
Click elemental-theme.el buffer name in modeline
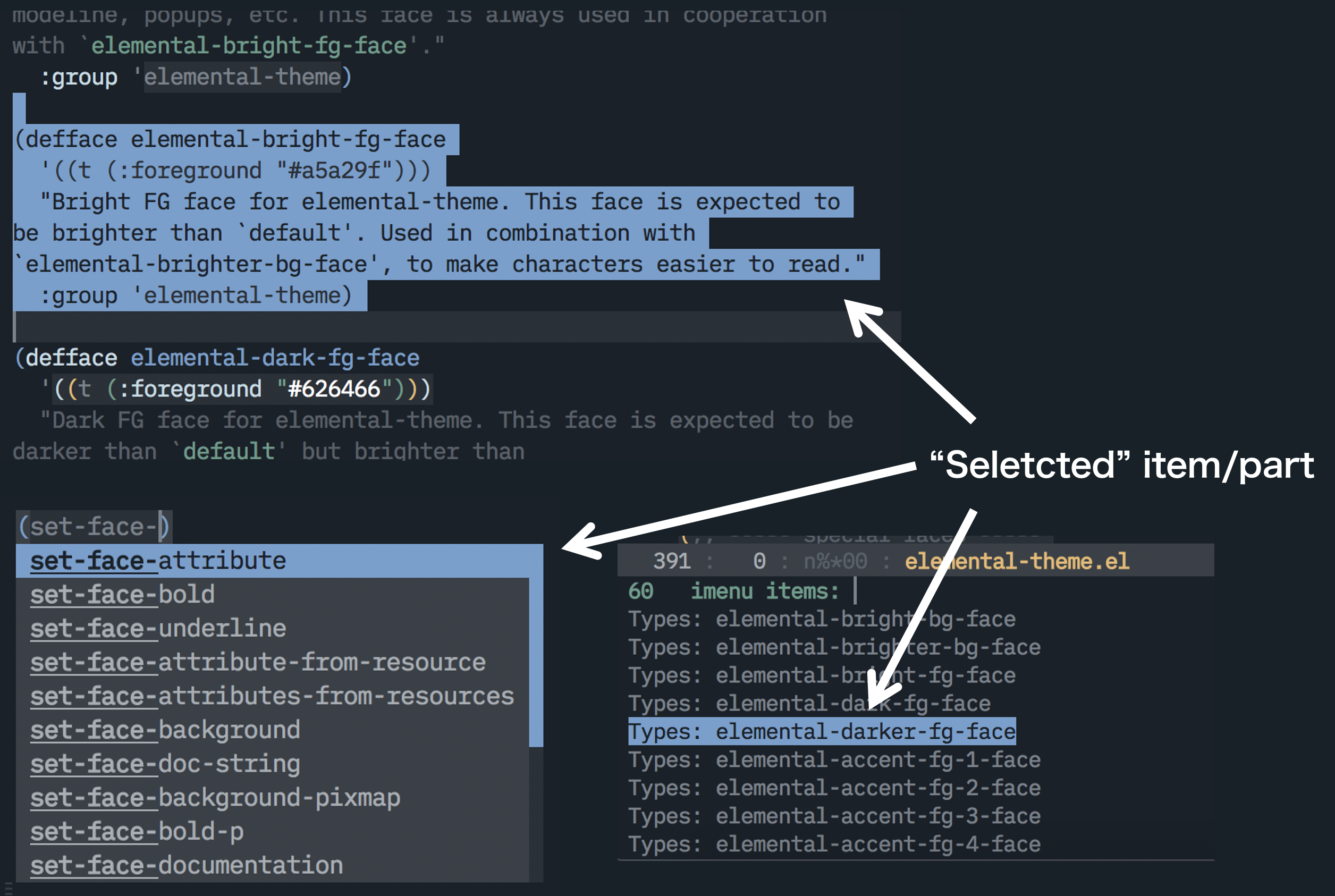click(1017, 561)
